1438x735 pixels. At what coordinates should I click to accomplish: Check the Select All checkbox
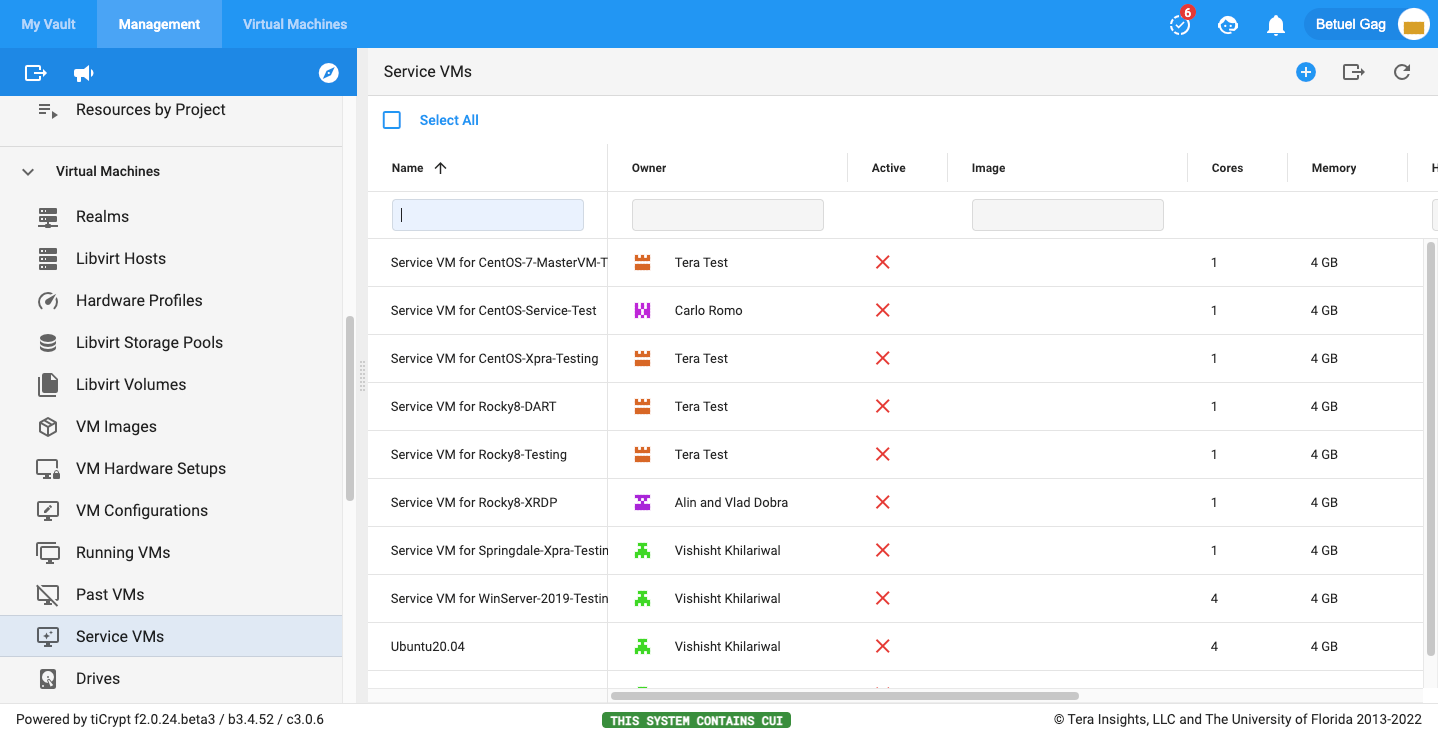pyautogui.click(x=392, y=120)
